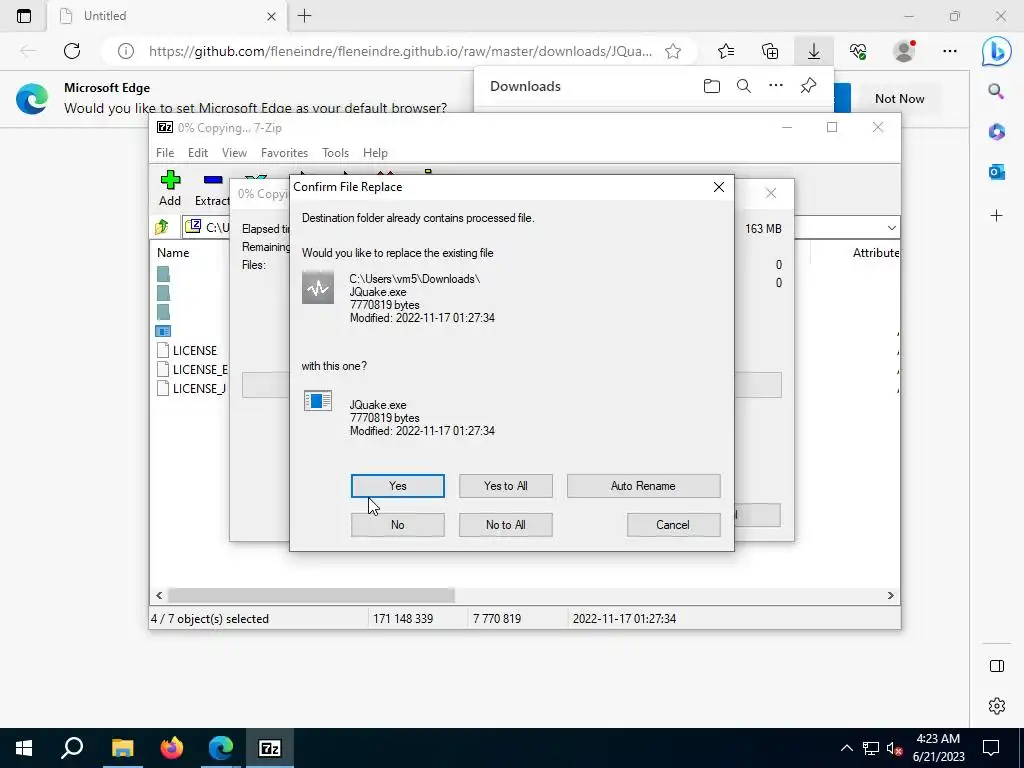
Task: Close the Untitled browser tab
Action: pyautogui.click(x=271, y=16)
